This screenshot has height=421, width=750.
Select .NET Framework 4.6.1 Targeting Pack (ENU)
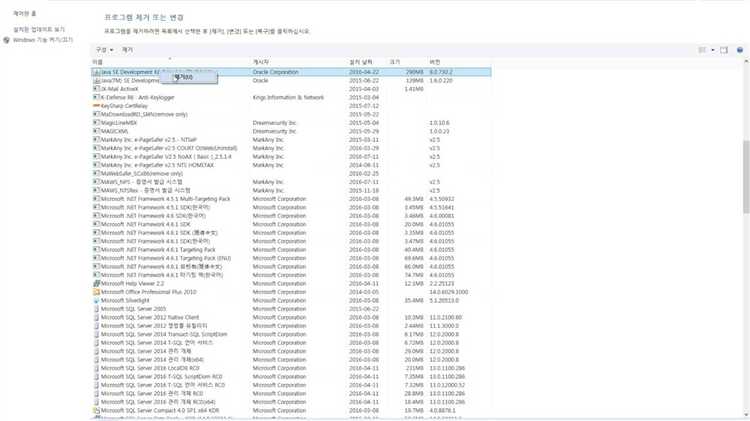291,258
